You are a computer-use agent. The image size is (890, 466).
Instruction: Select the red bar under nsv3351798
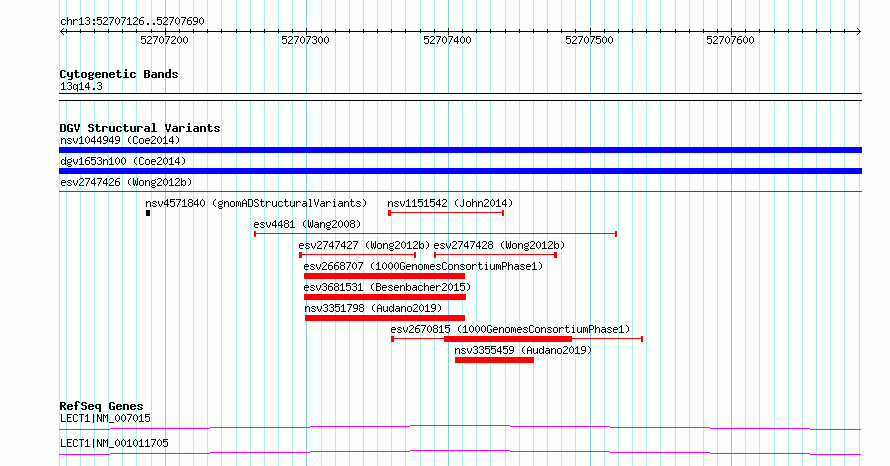click(385, 318)
